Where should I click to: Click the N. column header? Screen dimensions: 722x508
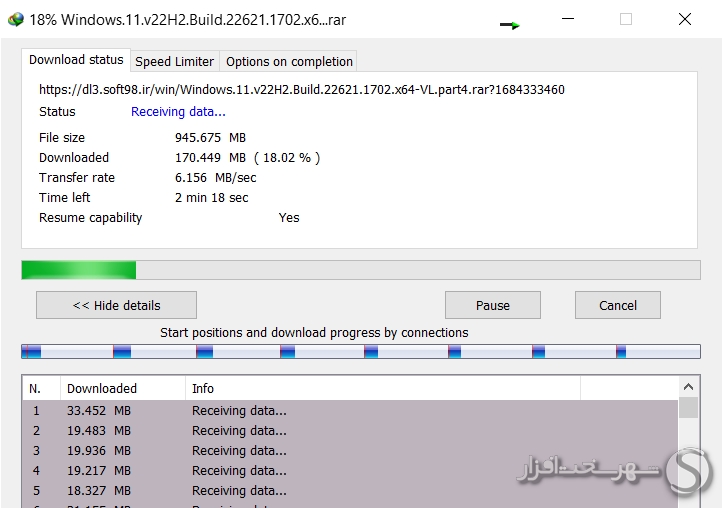tap(41, 388)
